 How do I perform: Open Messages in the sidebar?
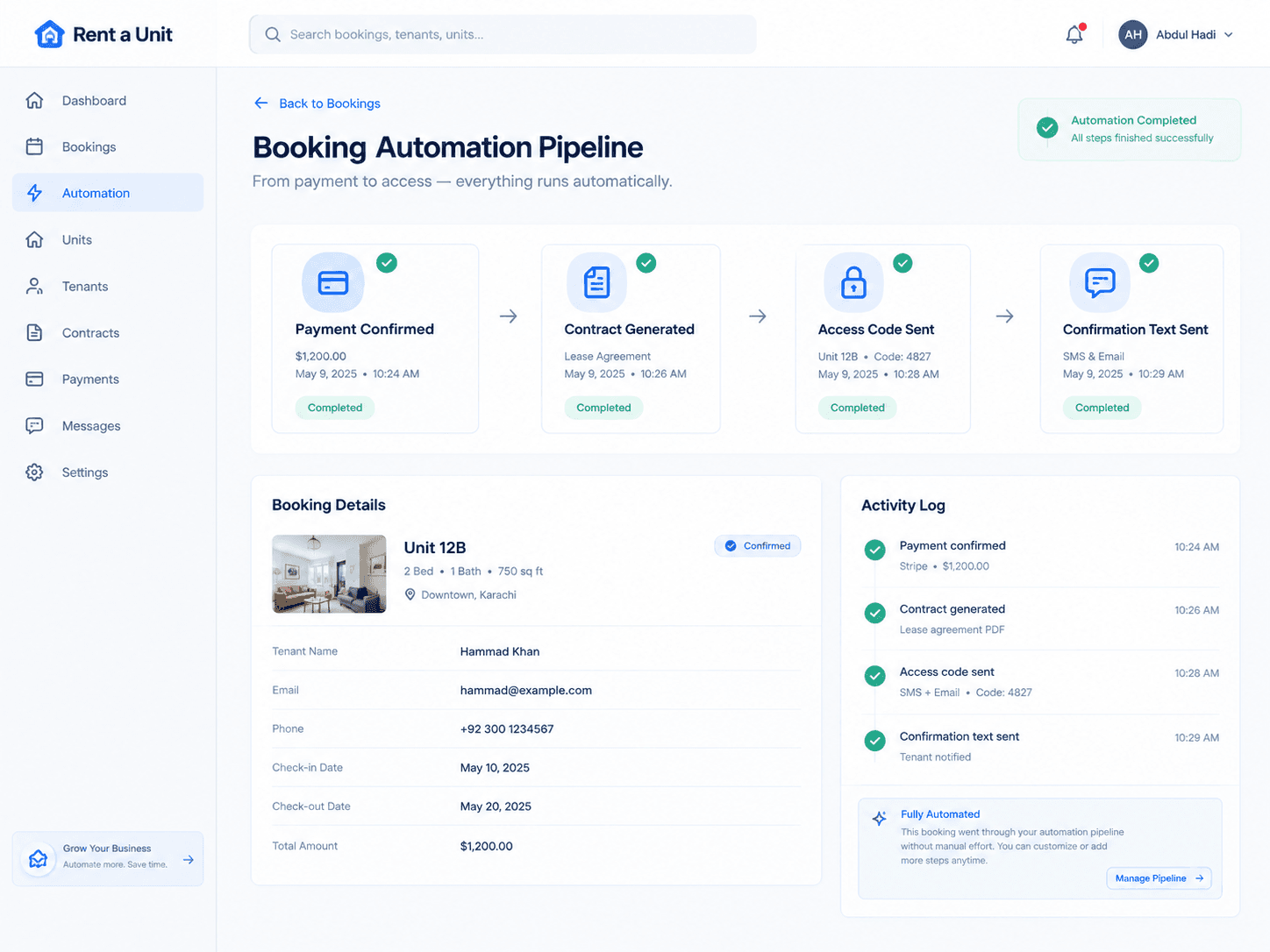[x=108, y=426]
